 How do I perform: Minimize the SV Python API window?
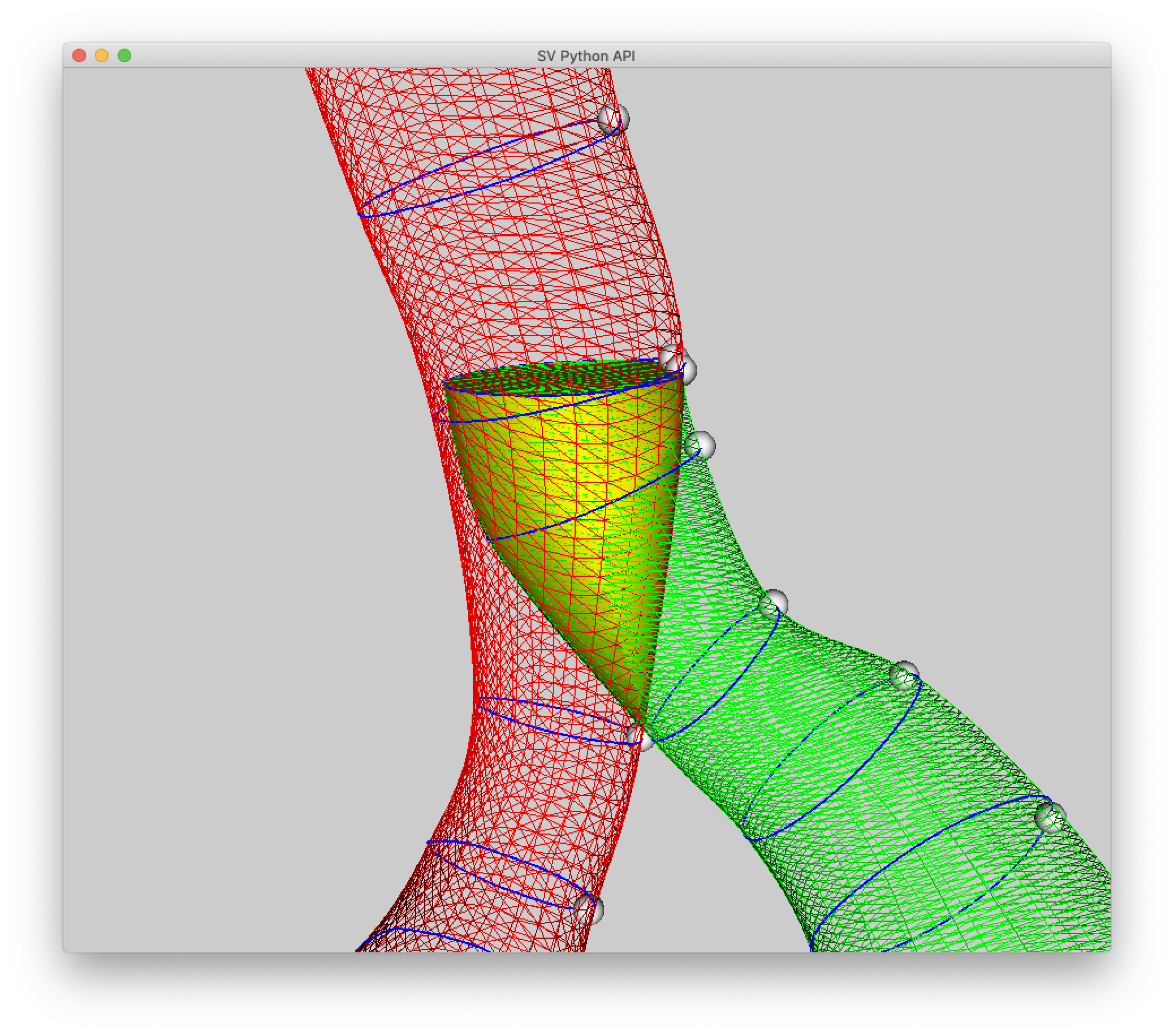102,55
